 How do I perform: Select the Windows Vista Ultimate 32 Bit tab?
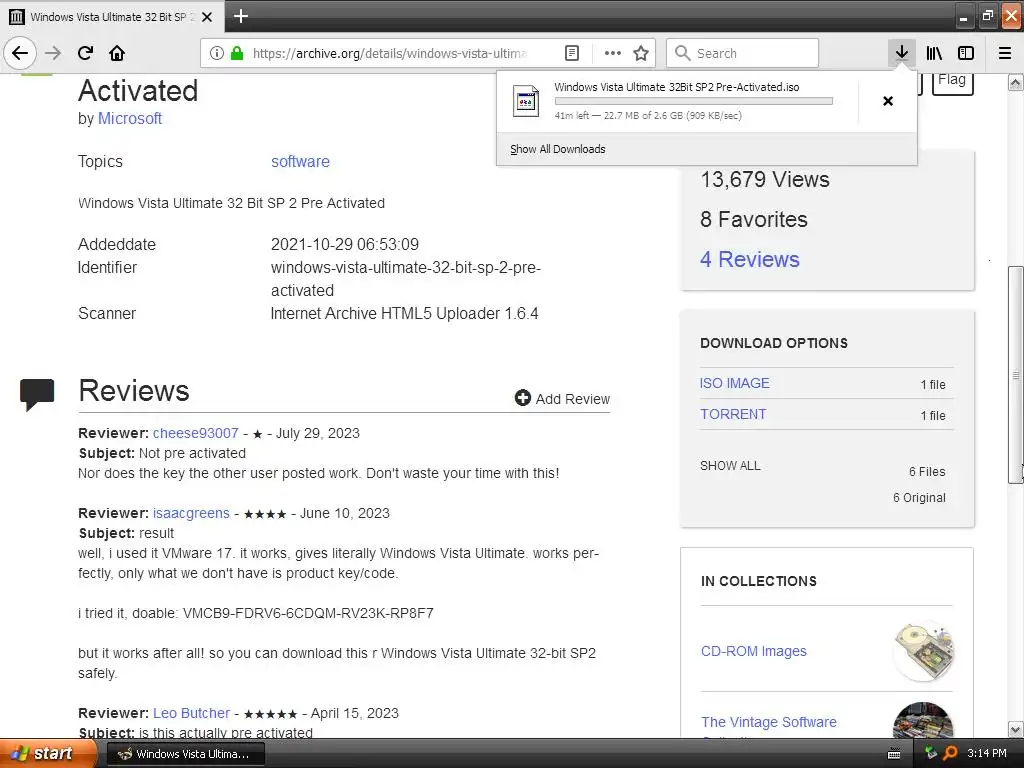(112, 17)
